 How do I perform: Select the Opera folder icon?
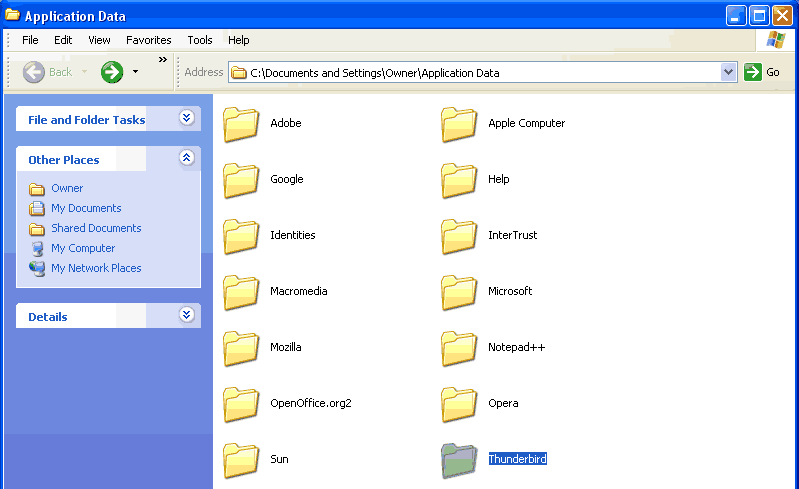coord(459,404)
